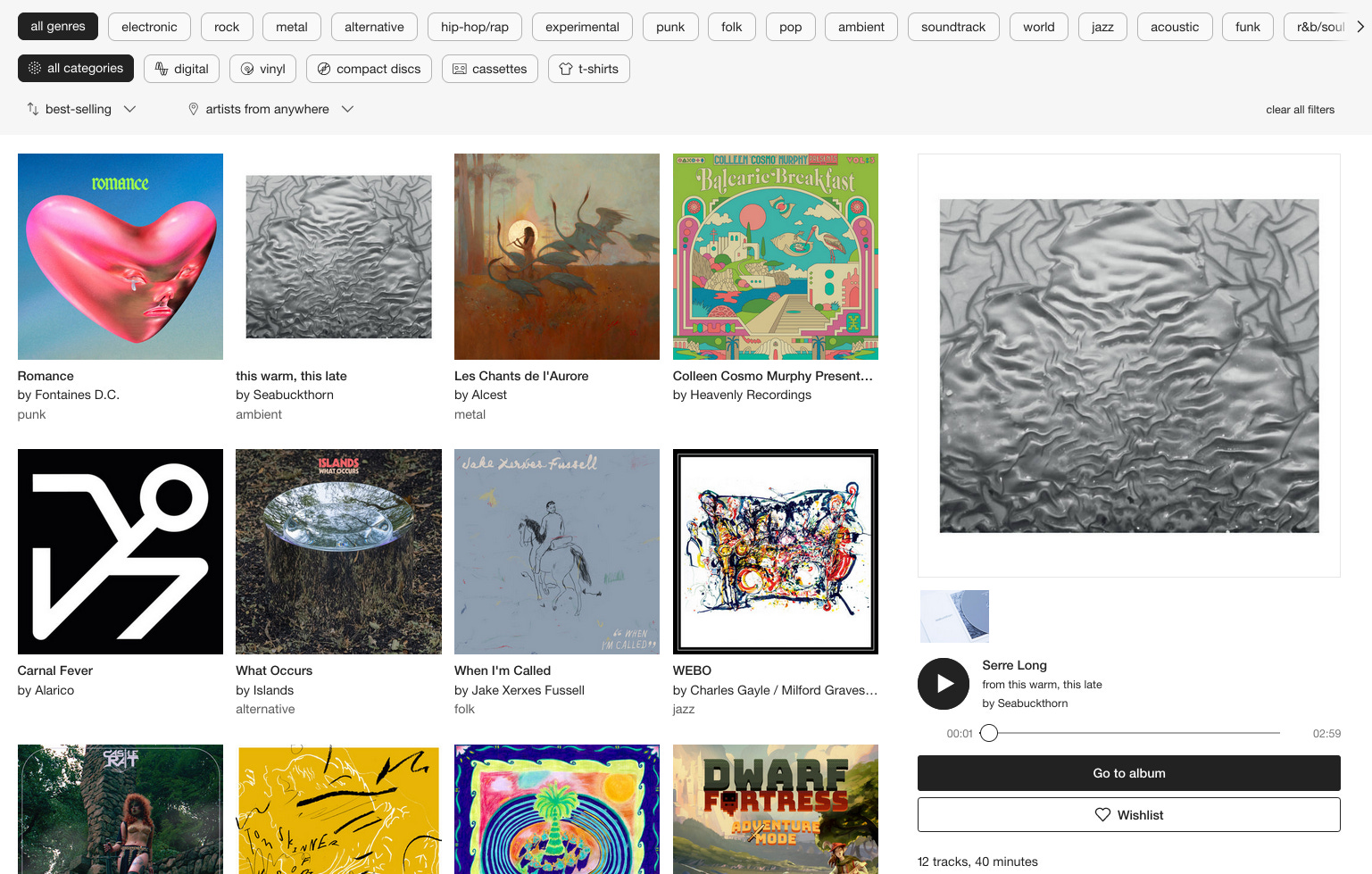The height and width of the screenshot is (874, 1372).
Task: Filter by vinyl format
Action: pos(262,69)
